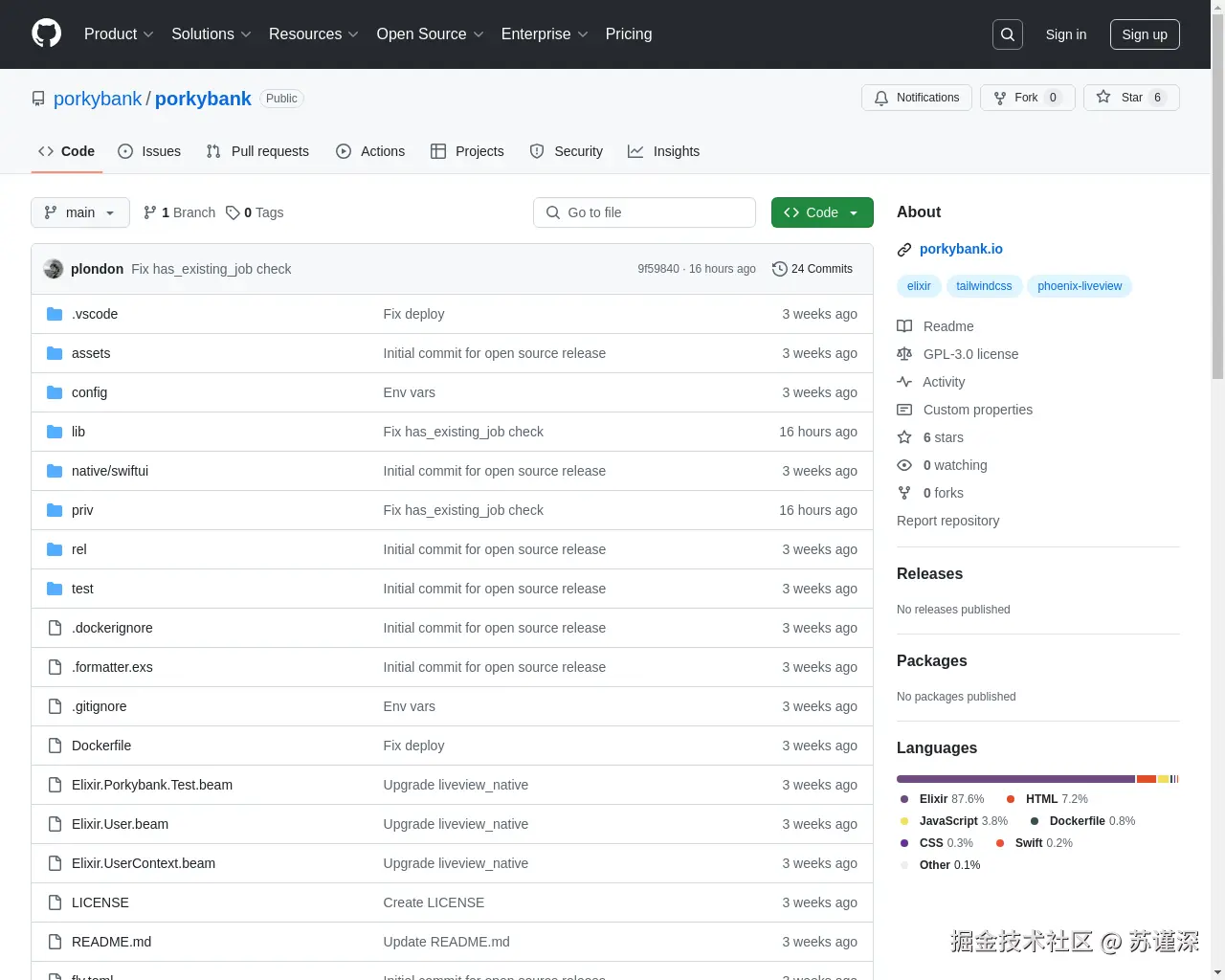Click the eye icon beside 0 watching

(x=904, y=465)
